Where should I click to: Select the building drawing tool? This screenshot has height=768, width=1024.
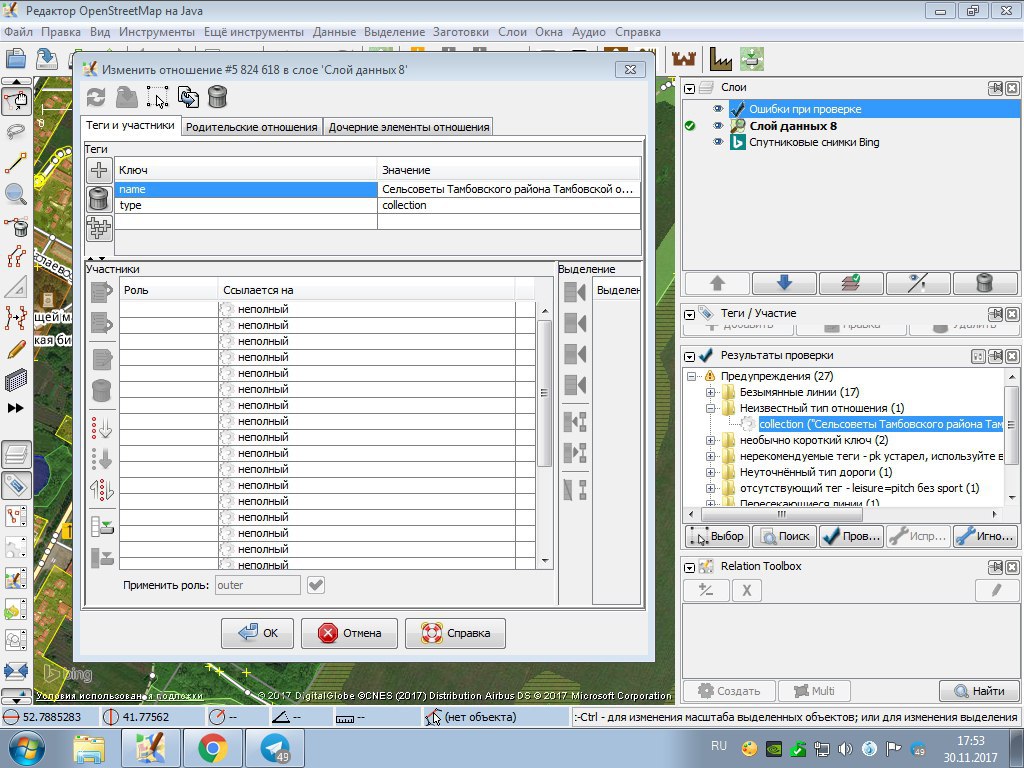click(x=16, y=380)
